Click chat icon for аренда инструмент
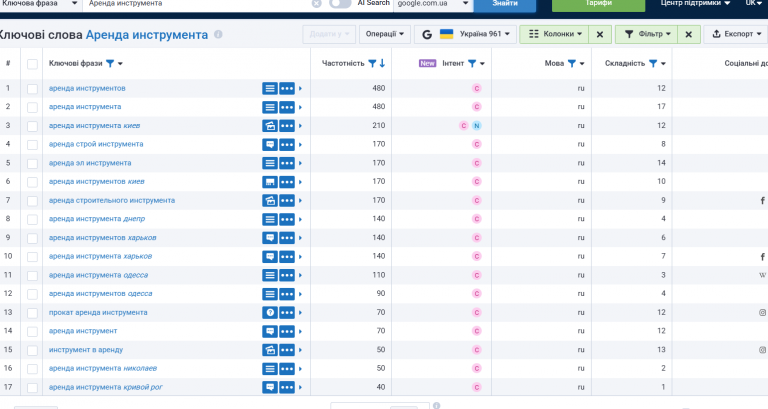768x409 pixels. (269, 331)
